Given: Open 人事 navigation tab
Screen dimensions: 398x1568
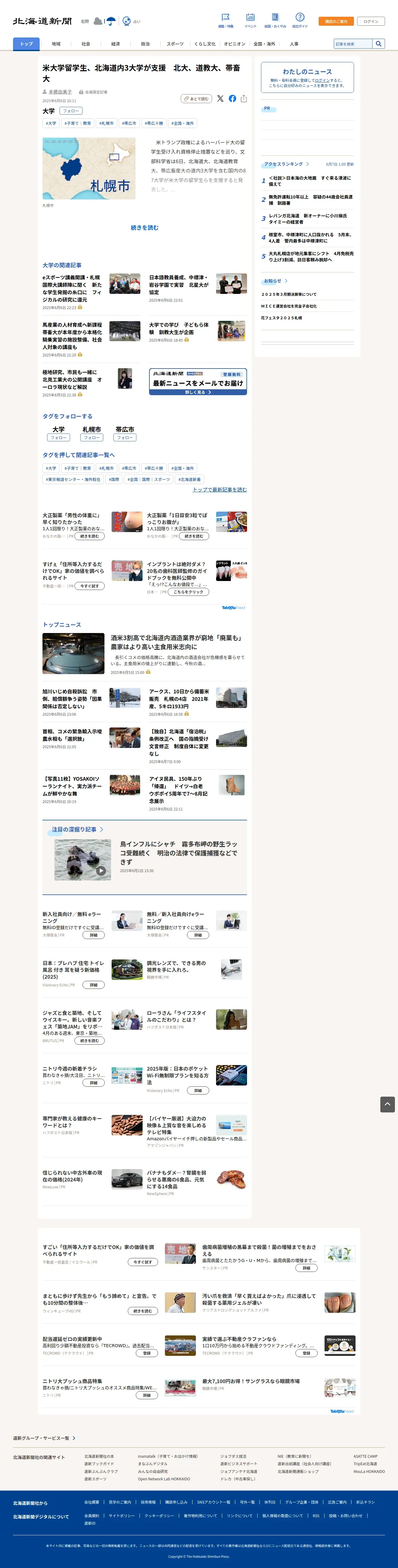Looking at the screenshot, I should [x=294, y=44].
